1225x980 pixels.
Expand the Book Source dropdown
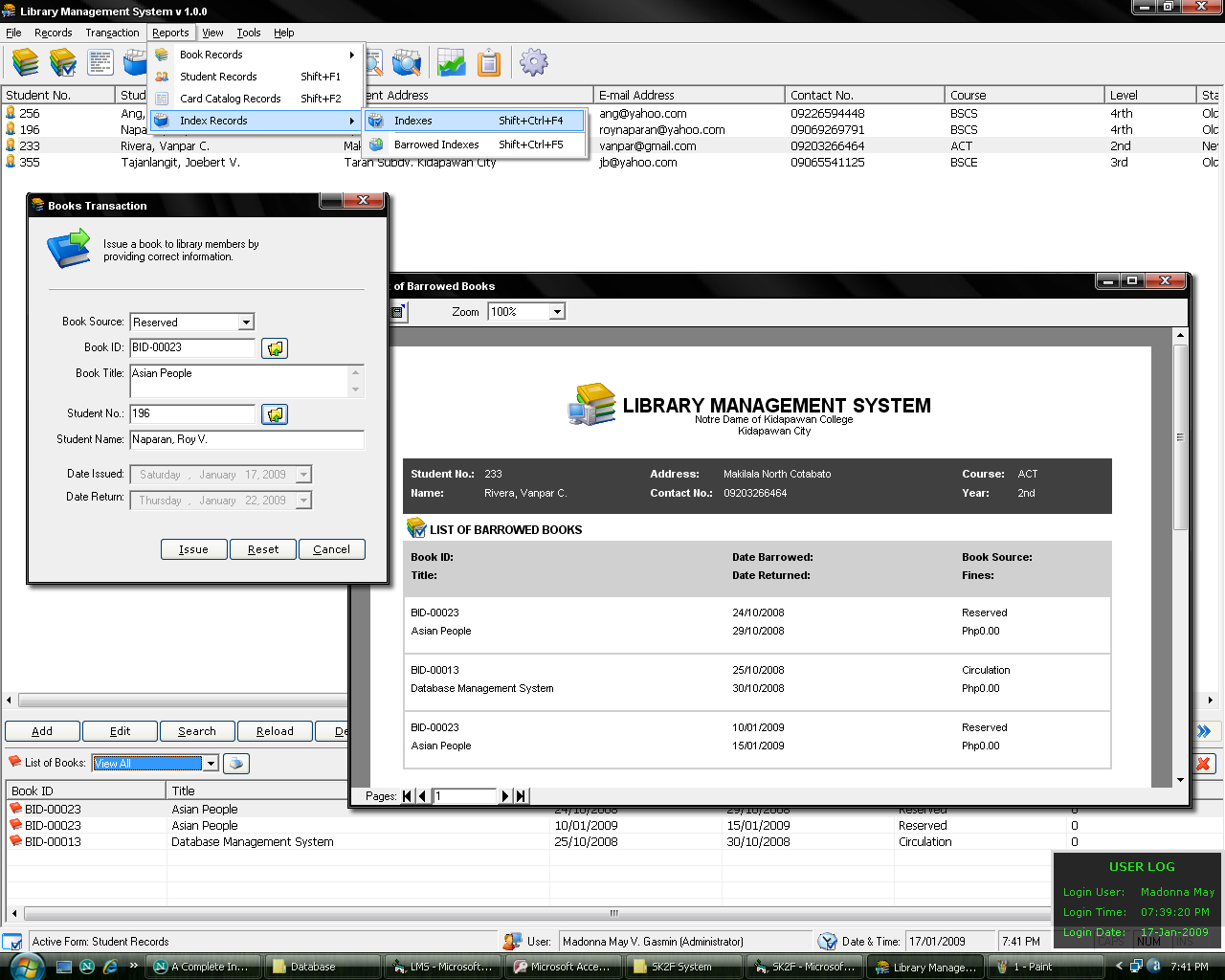pos(246,323)
